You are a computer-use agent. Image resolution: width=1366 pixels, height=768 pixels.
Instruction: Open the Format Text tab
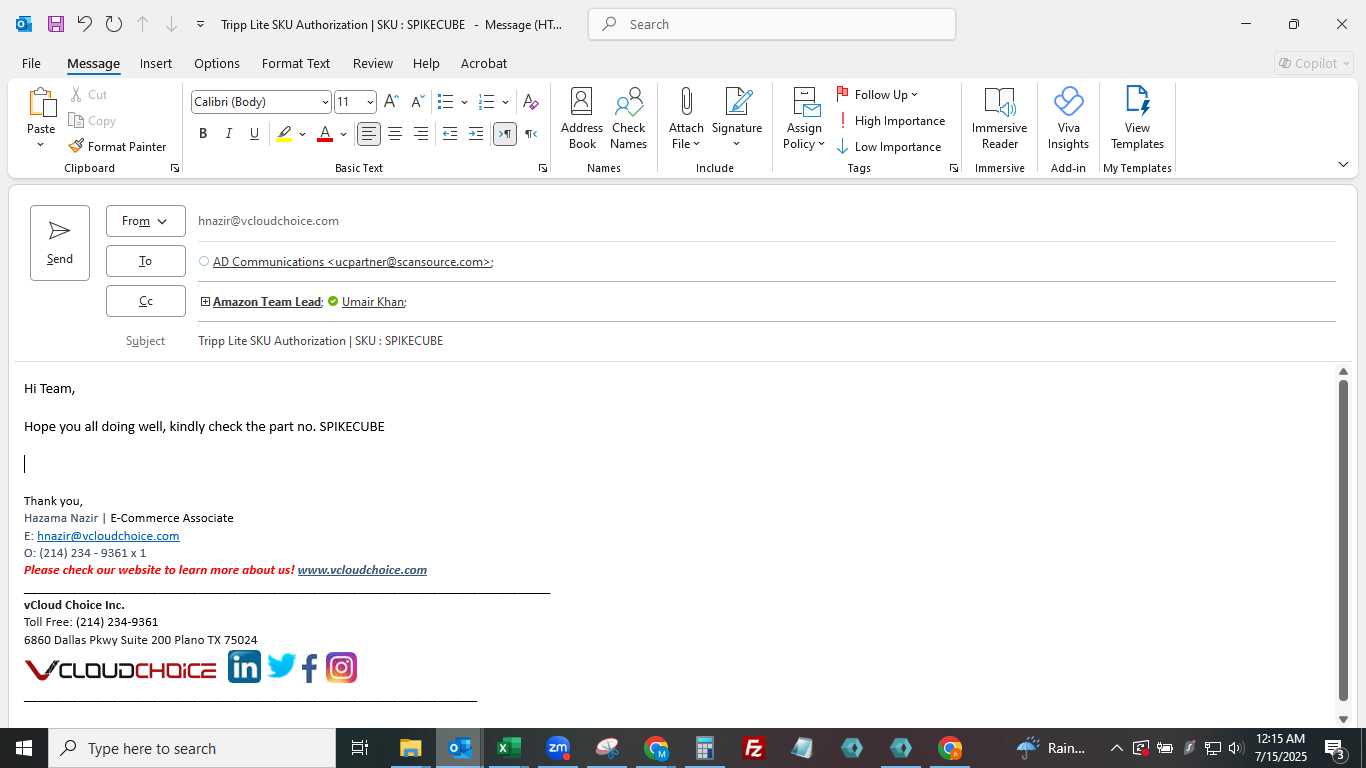(296, 63)
